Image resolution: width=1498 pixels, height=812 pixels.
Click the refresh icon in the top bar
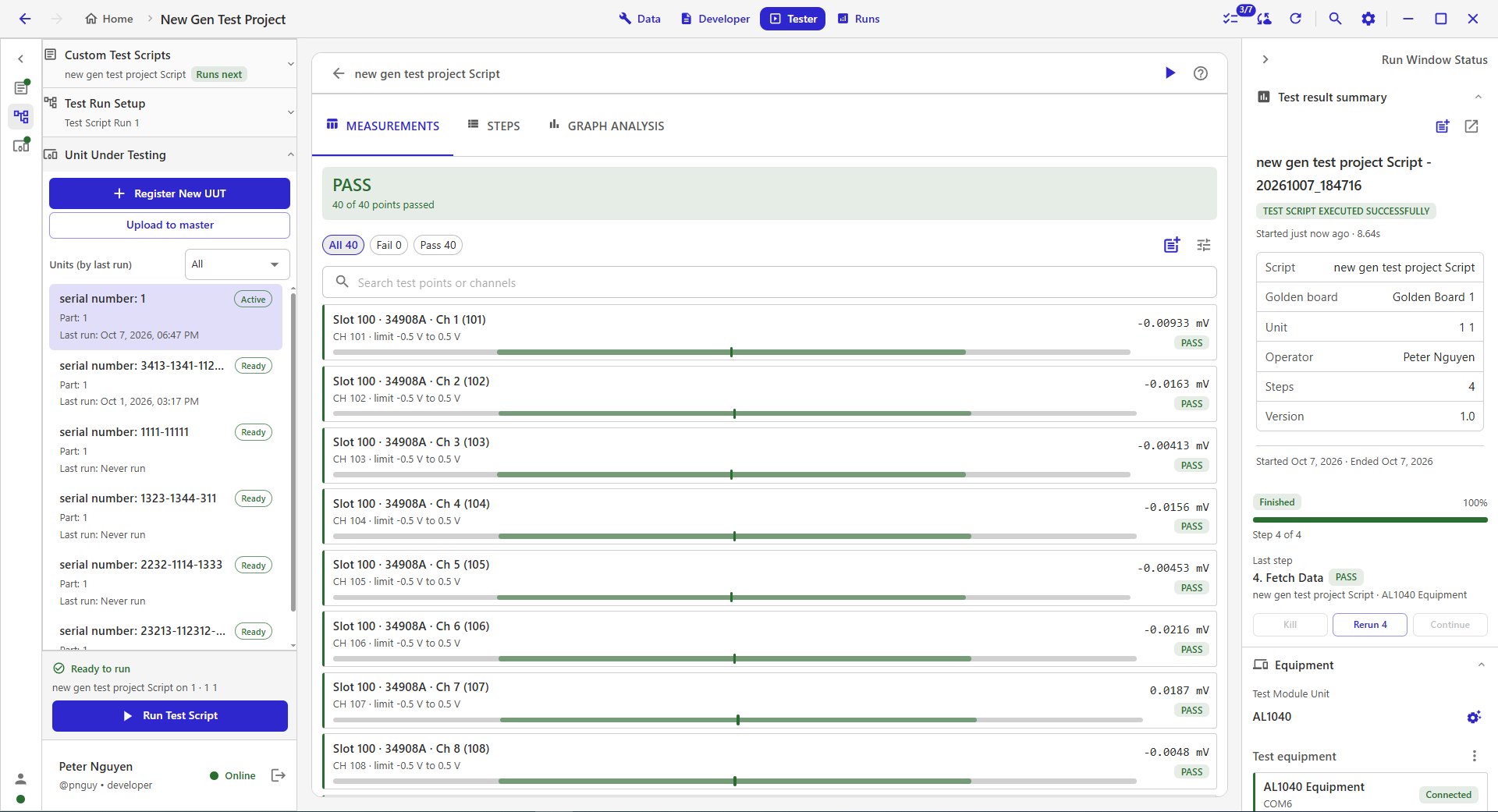(x=1295, y=19)
